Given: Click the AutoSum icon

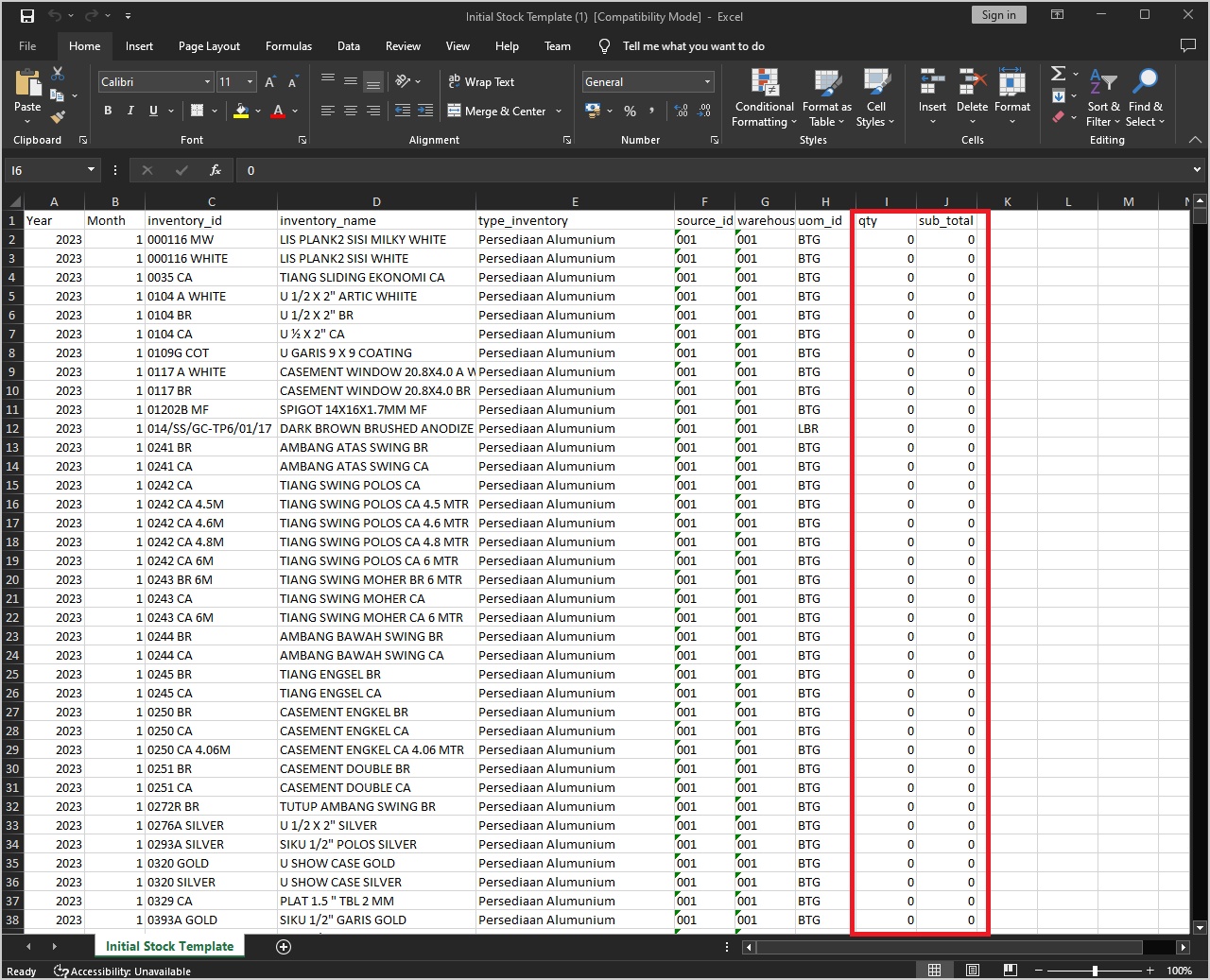Looking at the screenshot, I should click(x=1058, y=74).
